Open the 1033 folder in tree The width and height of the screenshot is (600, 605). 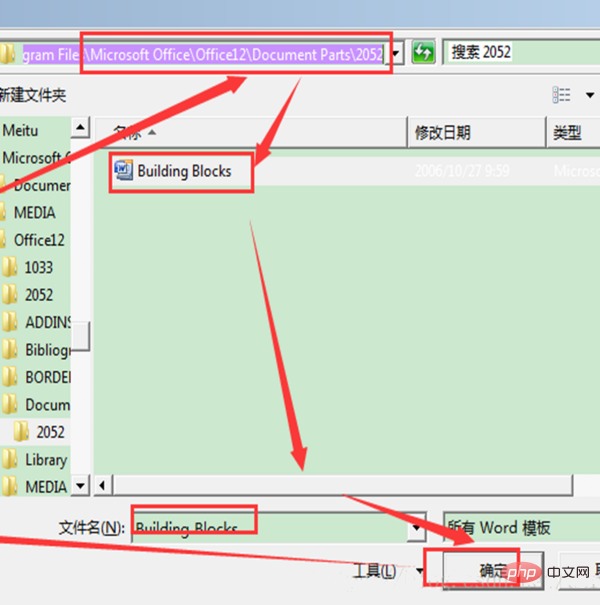pyautogui.click(x=38, y=267)
